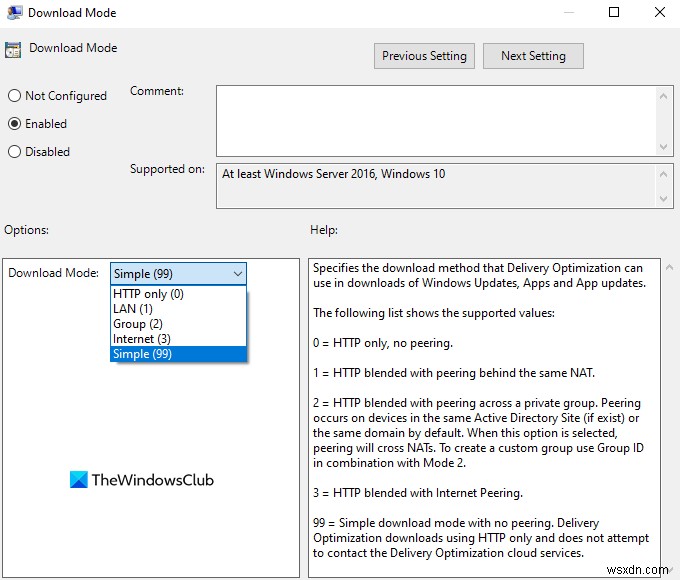Click '3 = HTTP blended with Internet Peering.' text
Viewport: 680px width, 580px height.
tap(418, 493)
